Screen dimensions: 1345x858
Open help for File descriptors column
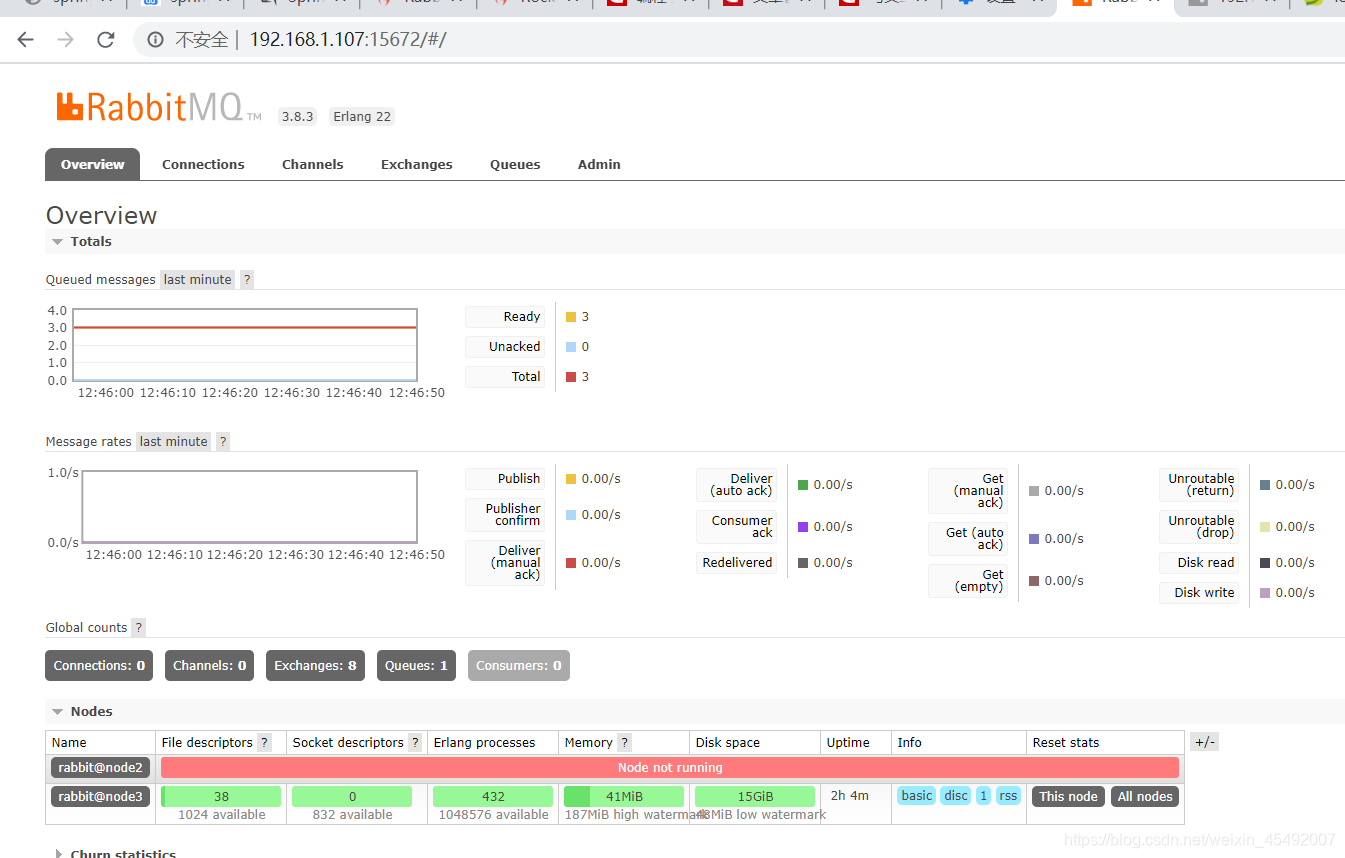pyautogui.click(x=265, y=743)
